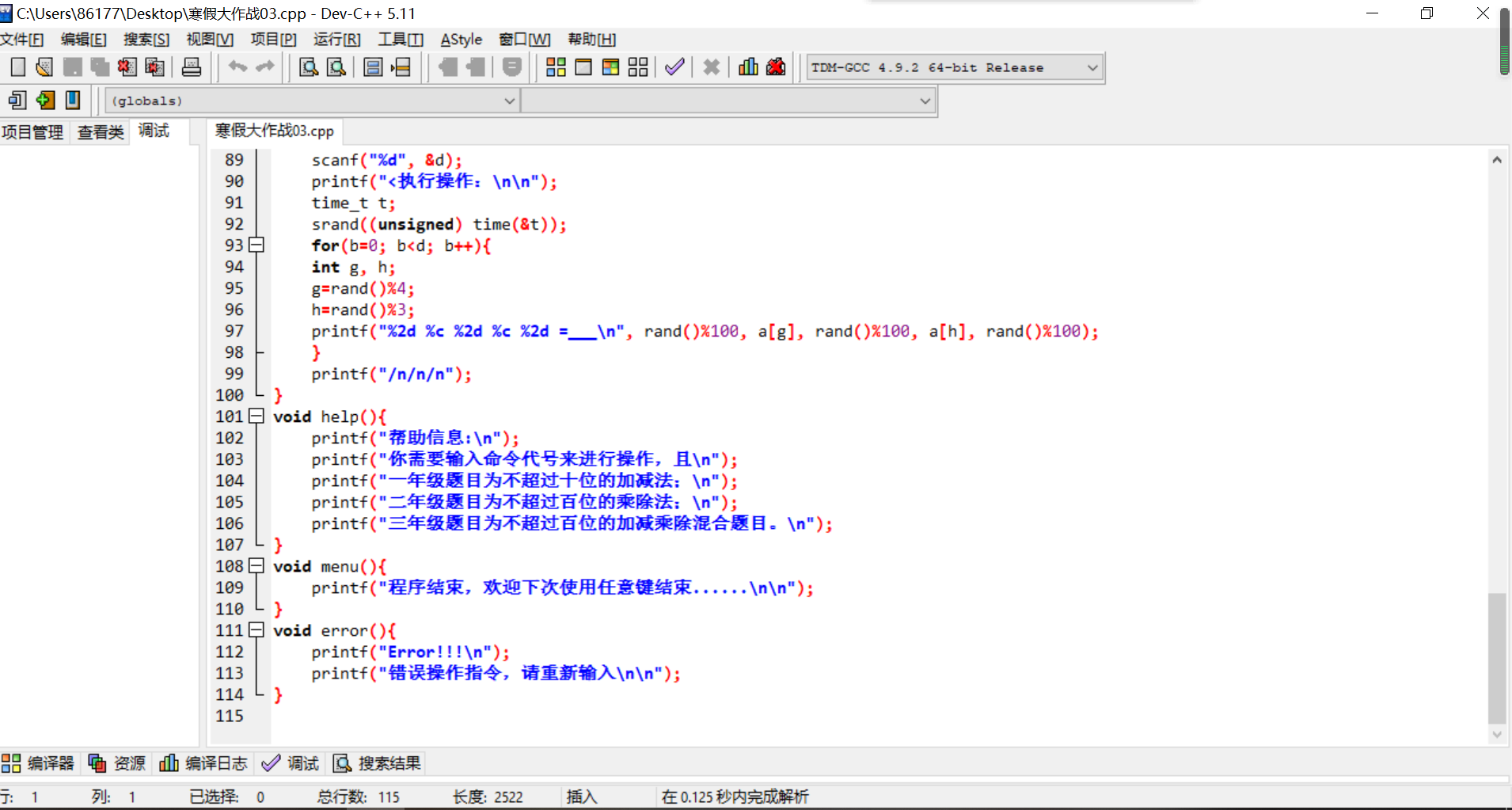Click the Goto bookmark blue icon

[73, 100]
